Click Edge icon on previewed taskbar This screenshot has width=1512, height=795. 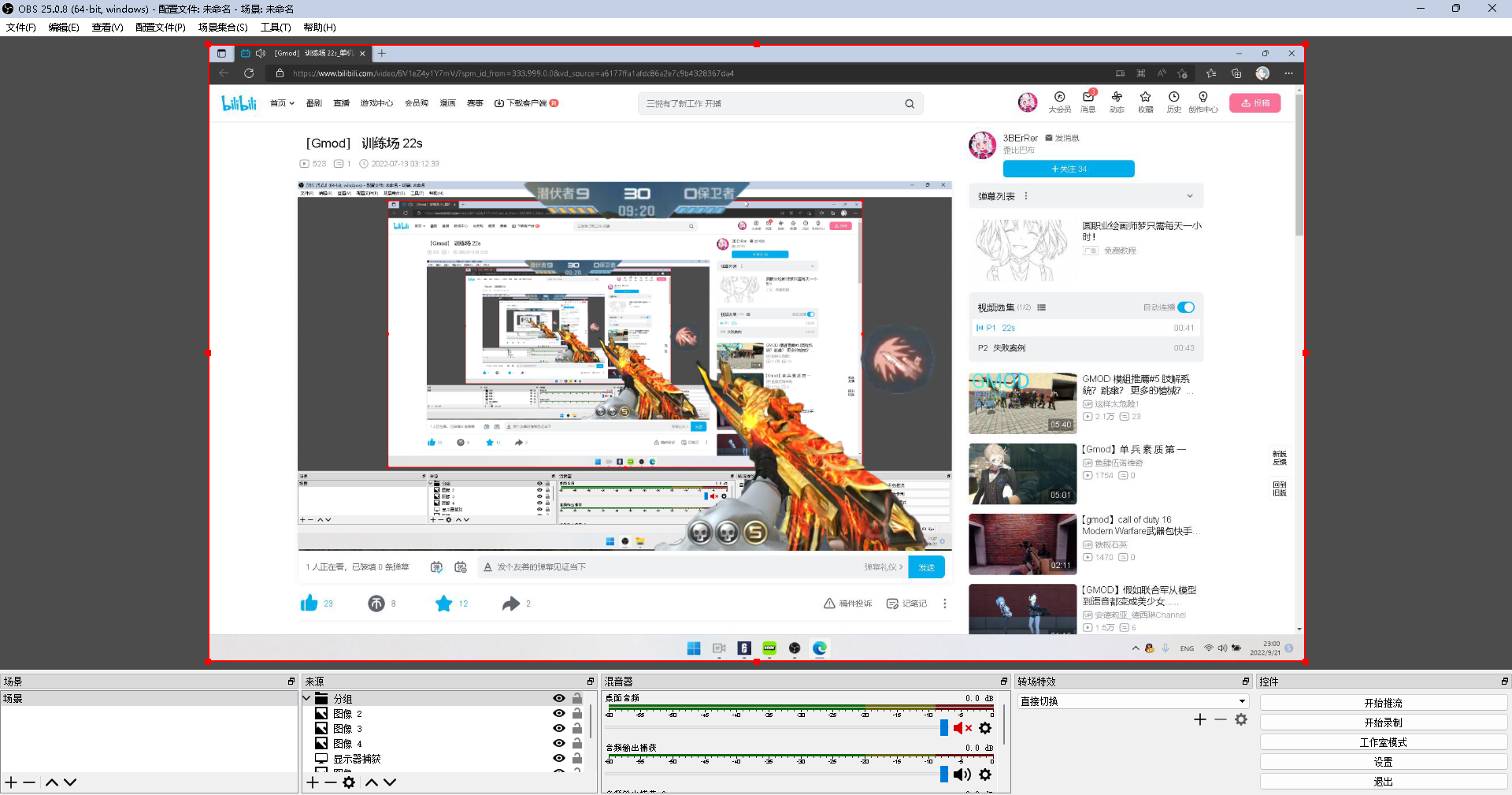[x=820, y=648]
